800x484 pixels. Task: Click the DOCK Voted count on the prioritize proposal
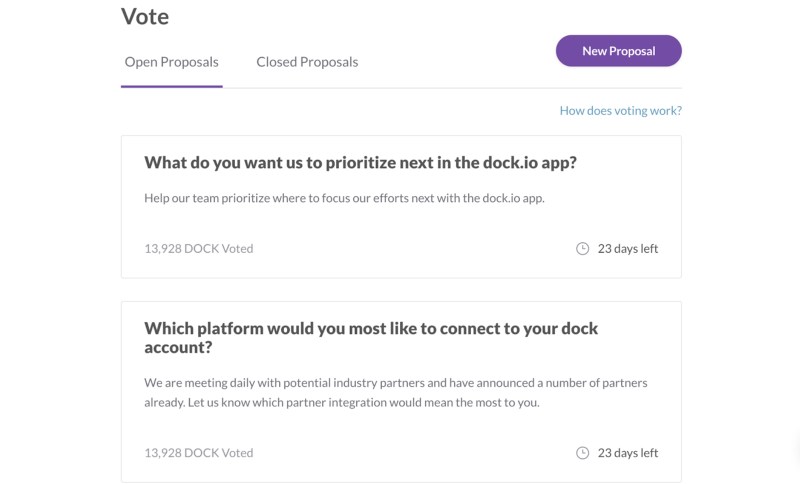pos(198,248)
